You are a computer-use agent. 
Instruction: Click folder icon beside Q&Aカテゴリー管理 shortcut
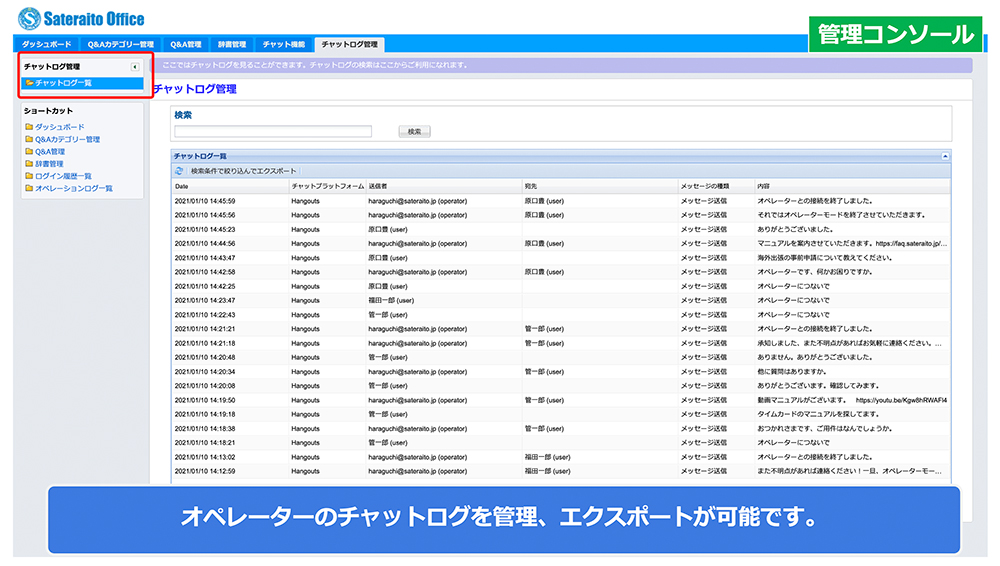29,139
